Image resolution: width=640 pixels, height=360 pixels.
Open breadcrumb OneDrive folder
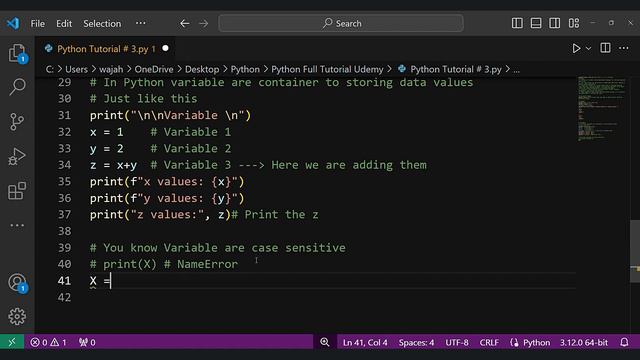[154, 69]
